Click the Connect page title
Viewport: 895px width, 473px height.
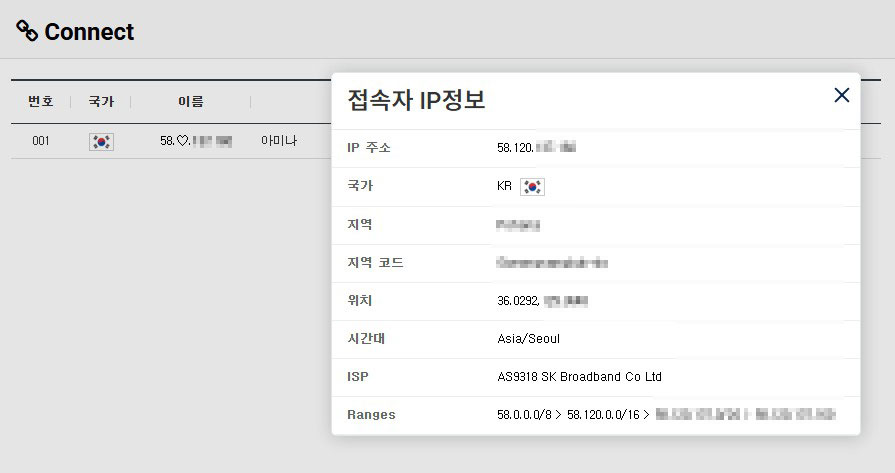pos(89,32)
